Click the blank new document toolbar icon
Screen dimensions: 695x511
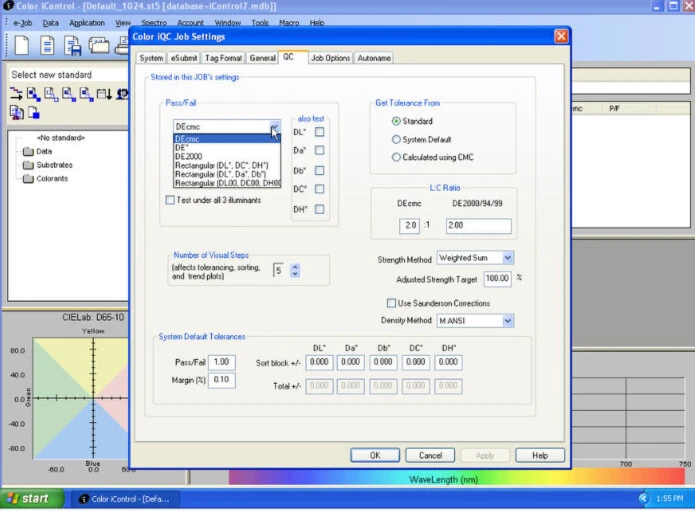21,44
